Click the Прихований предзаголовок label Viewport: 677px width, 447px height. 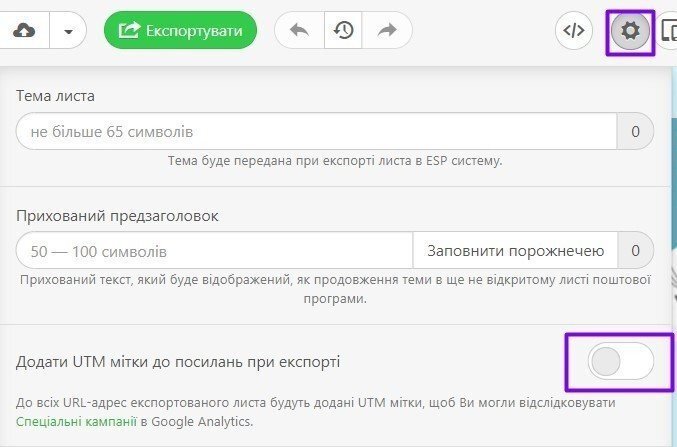(x=117, y=215)
